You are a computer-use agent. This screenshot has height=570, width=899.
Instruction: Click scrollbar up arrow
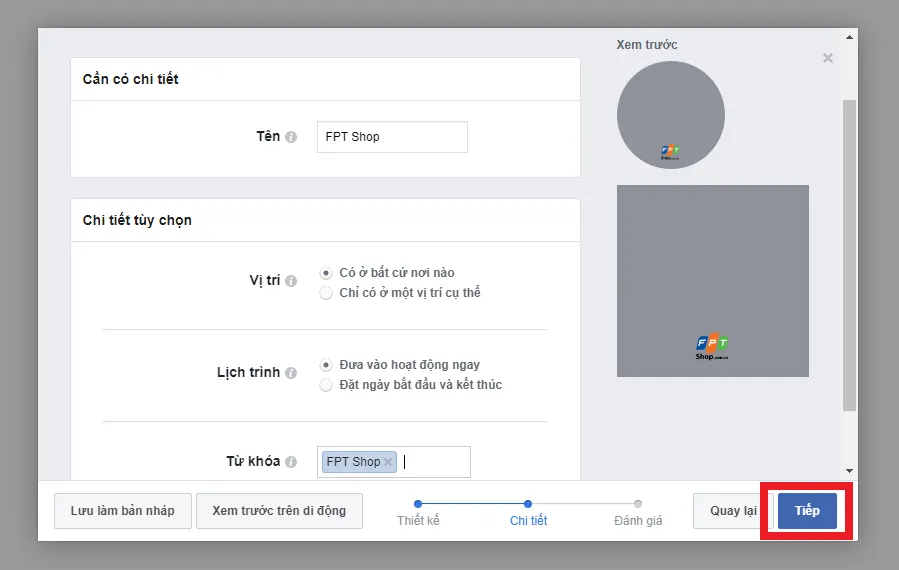[849, 37]
